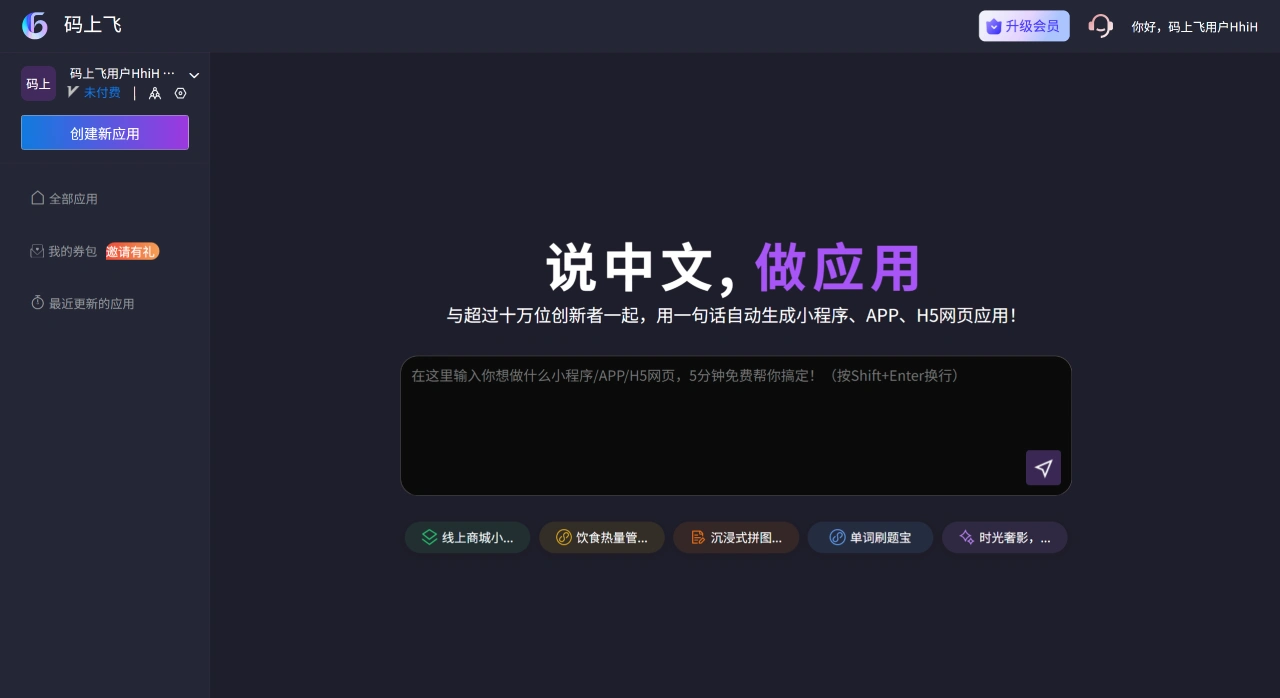The image size is (1280, 698).
Task: Click the stopwatch icon beside 最近更新的应用
Action: [38, 302]
